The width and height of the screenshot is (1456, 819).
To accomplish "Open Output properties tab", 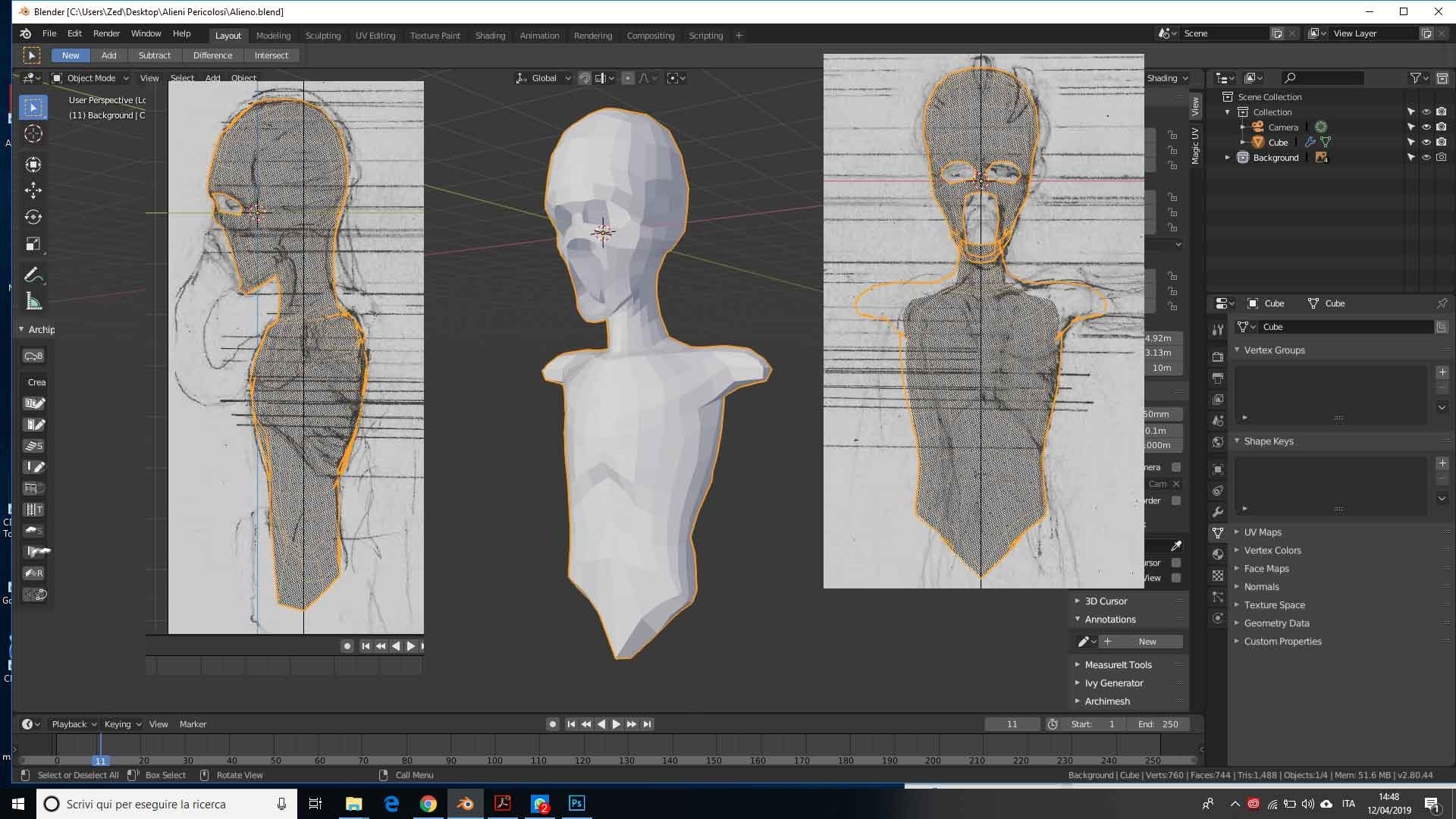I will (x=1218, y=378).
